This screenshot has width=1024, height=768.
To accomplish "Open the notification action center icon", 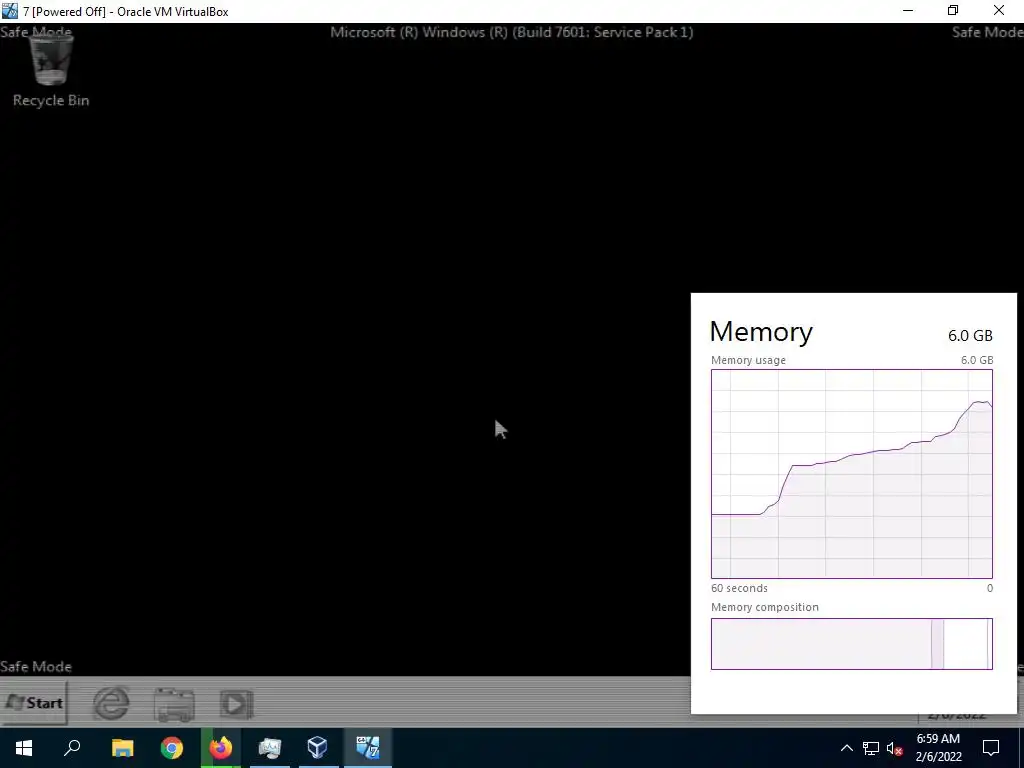I will pos(991,748).
